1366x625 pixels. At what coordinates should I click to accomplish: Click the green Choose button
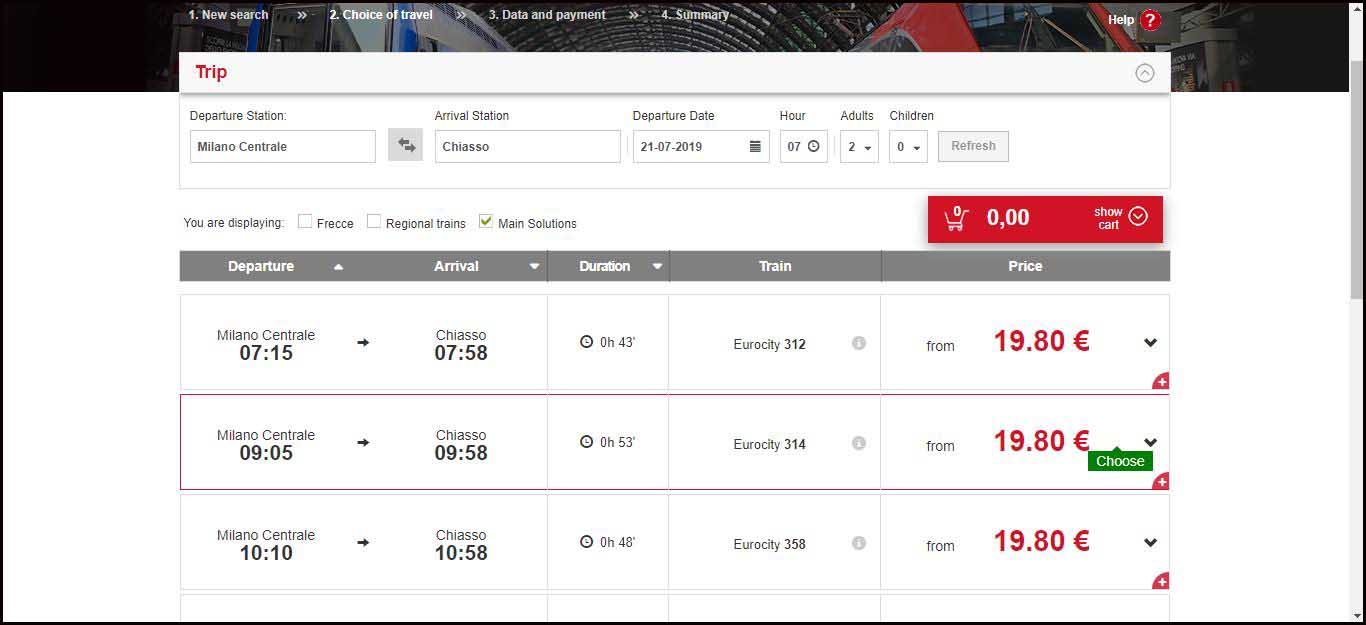pyautogui.click(x=1120, y=461)
